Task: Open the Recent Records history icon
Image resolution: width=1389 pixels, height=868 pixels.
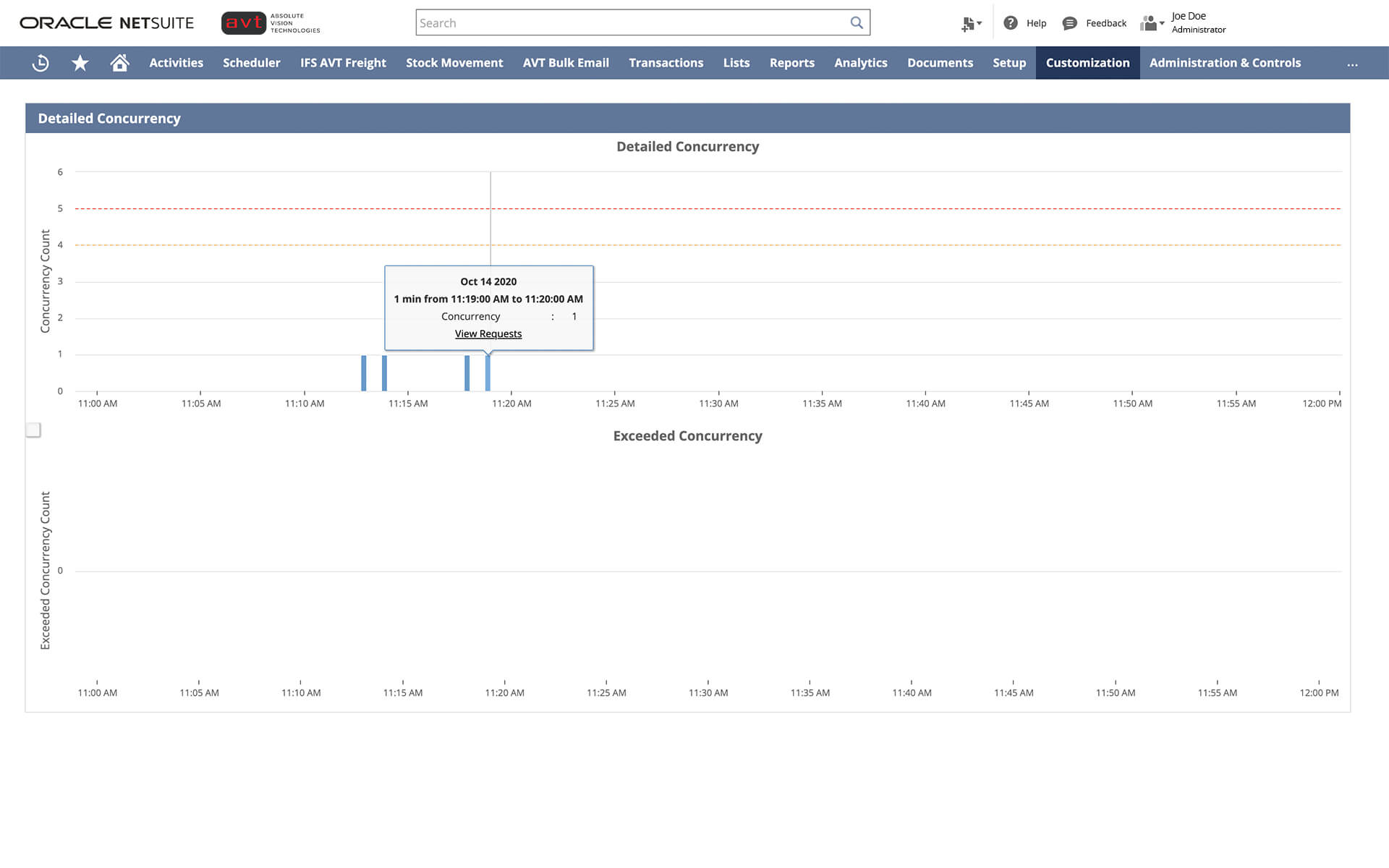Action: point(41,63)
